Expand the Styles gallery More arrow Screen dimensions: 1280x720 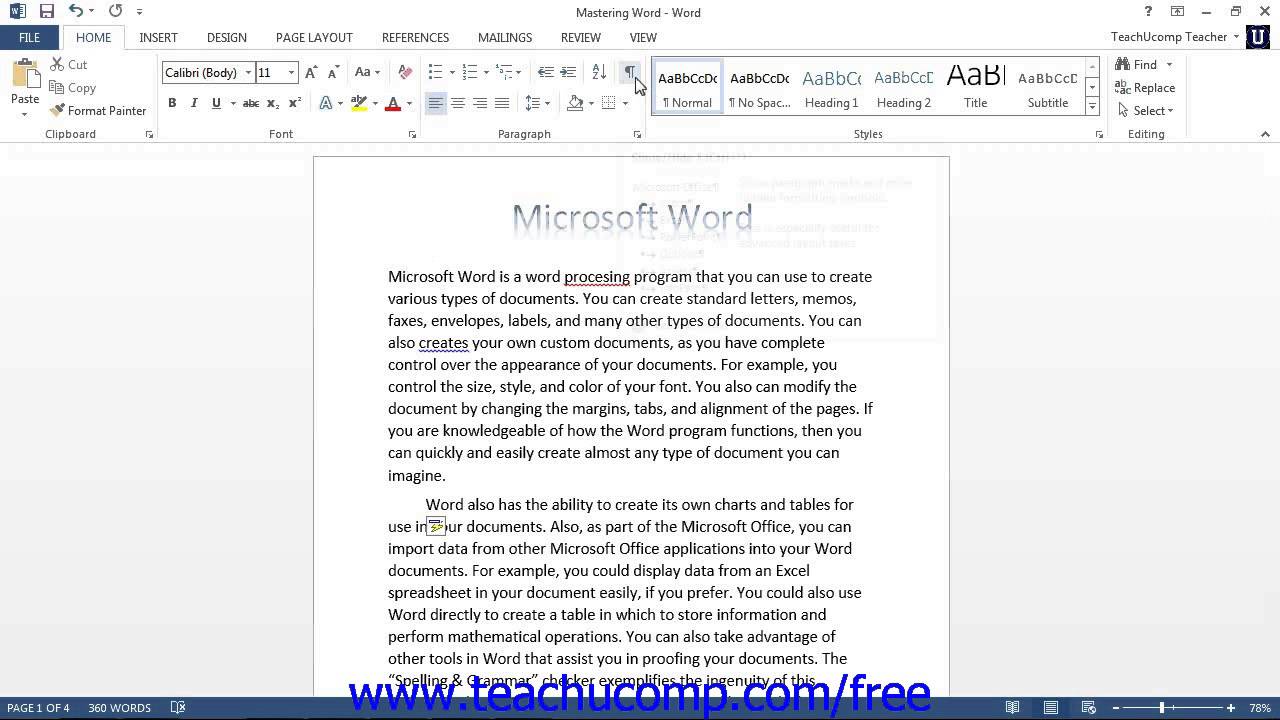(x=1092, y=106)
